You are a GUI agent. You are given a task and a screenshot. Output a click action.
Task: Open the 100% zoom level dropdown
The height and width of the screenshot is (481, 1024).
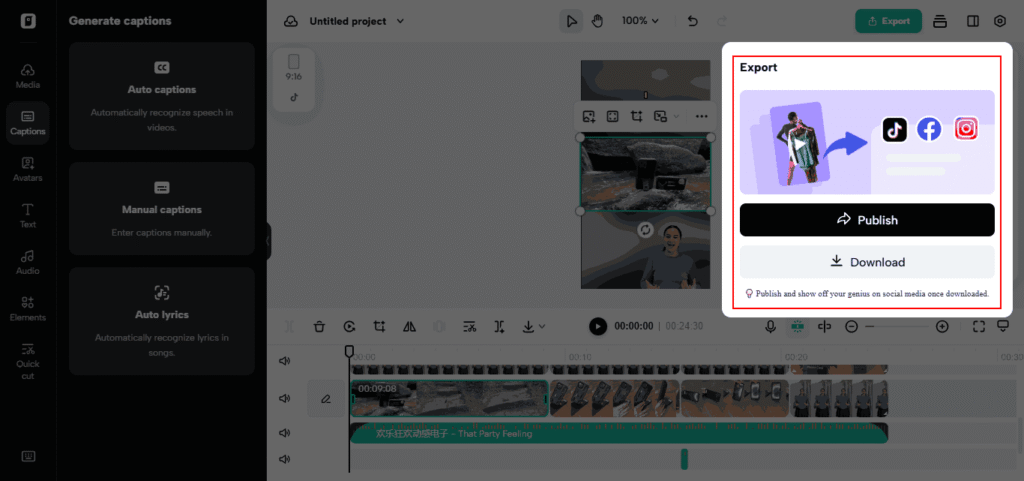640,21
